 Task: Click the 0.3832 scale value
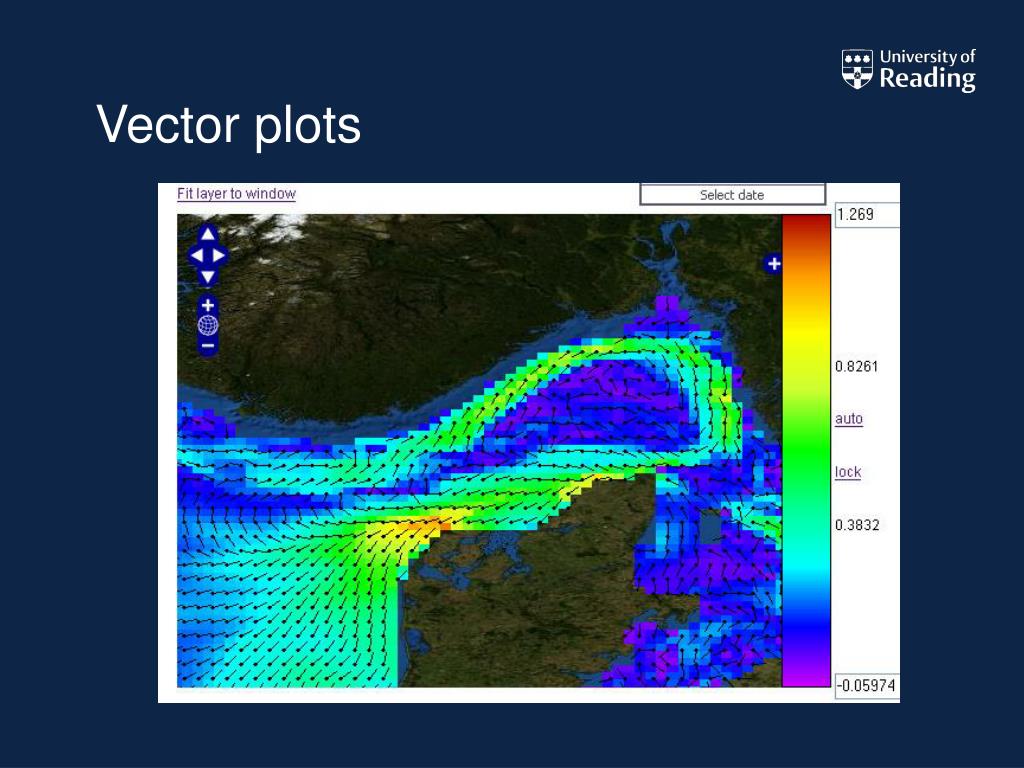[x=857, y=525]
